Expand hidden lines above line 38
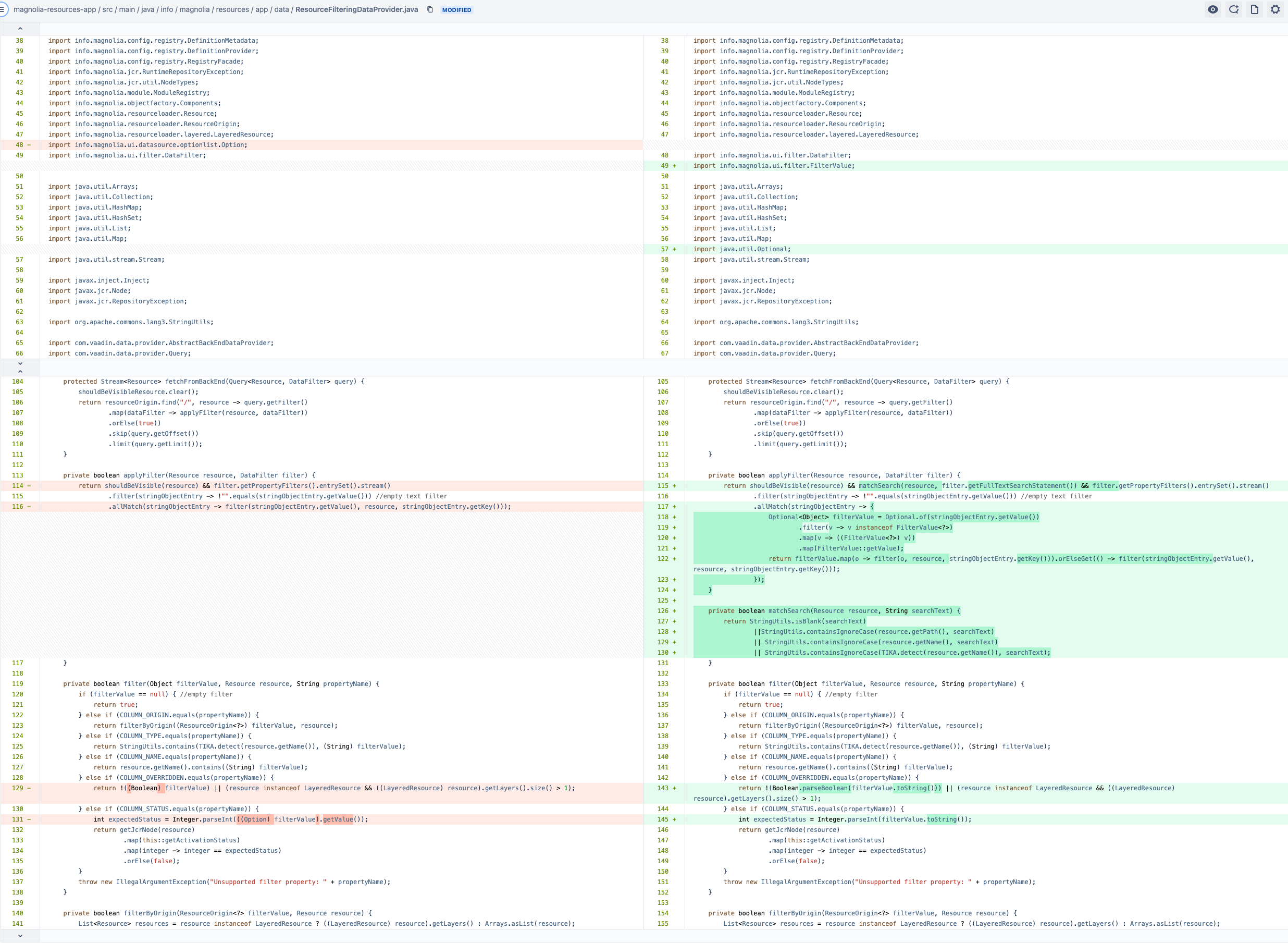 [x=20, y=29]
